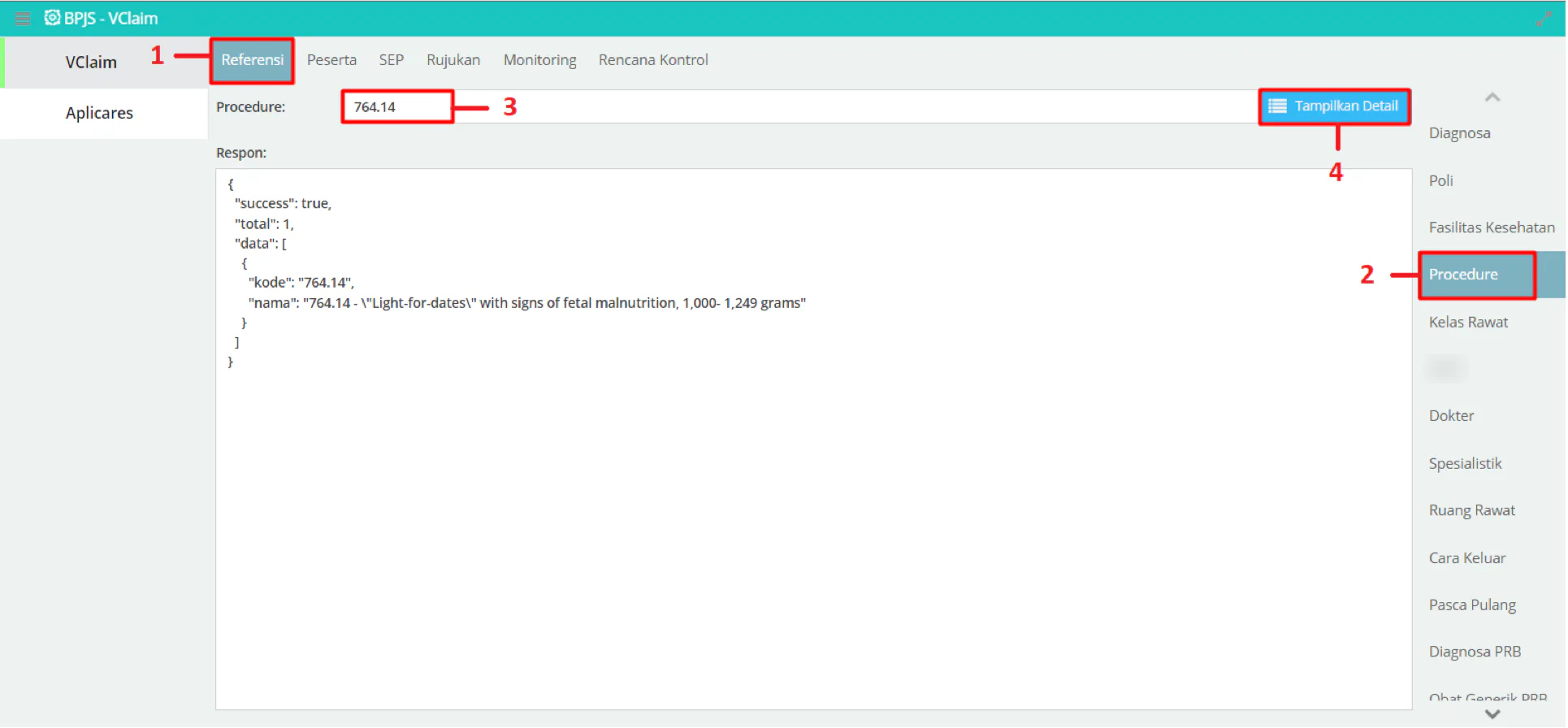
Task: Click inside the Respon JSON text area
Action: (x=813, y=439)
